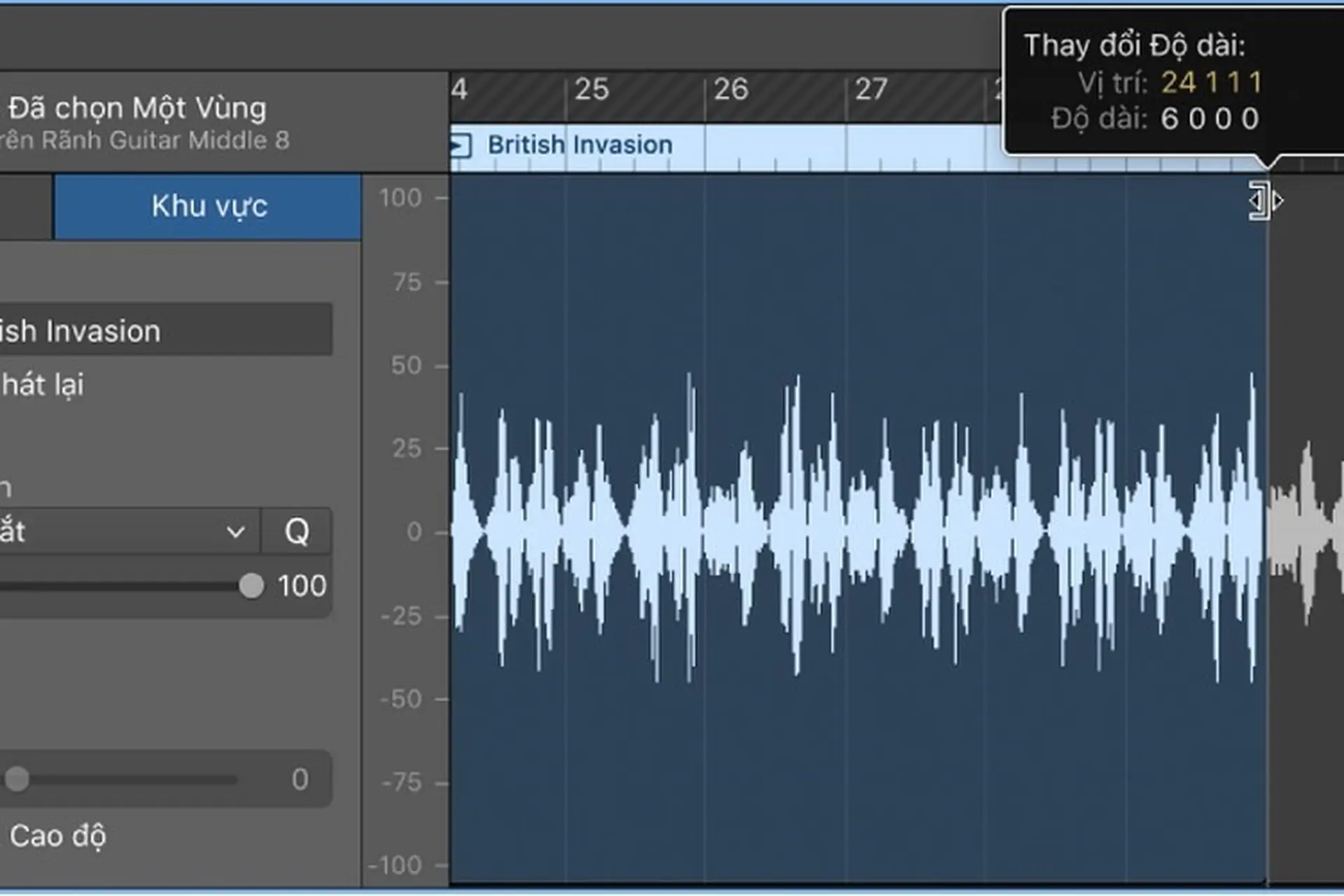Click the 50 amplitude scale label

click(x=407, y=365)
